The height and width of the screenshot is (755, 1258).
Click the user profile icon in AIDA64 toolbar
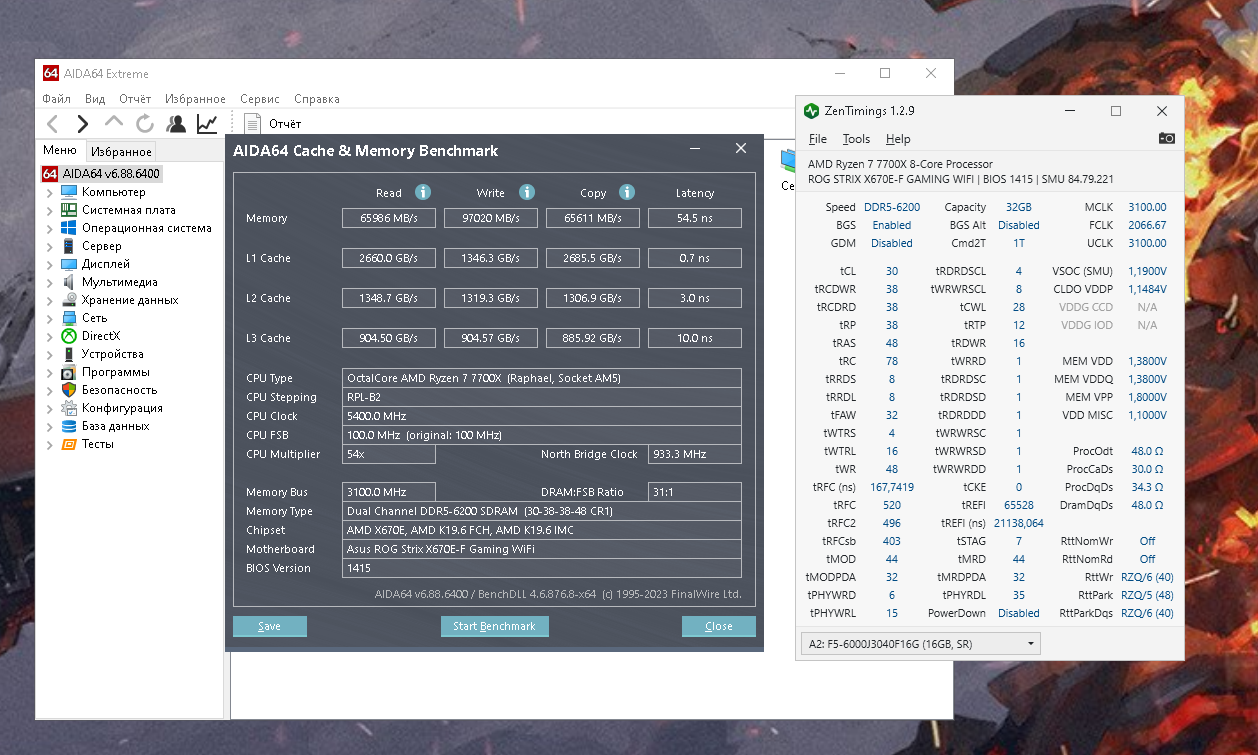(x=176, y=124)
